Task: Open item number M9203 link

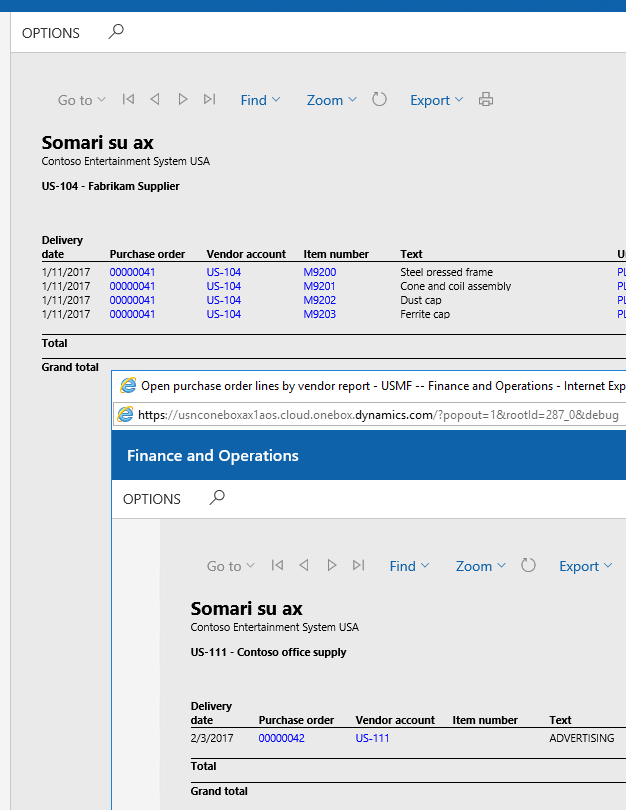Action: pos(320,314)
